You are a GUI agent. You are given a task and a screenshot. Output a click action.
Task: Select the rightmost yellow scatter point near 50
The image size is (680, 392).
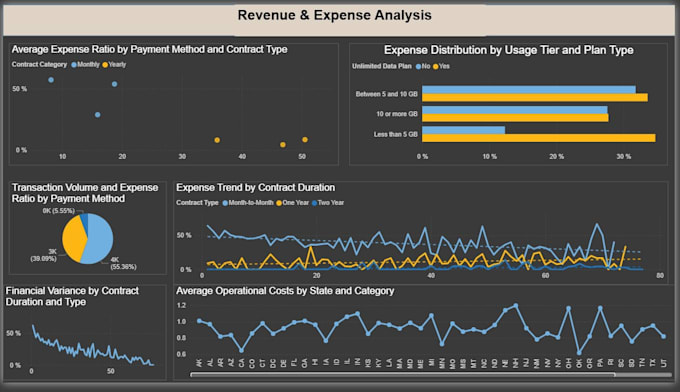point(305,140)
